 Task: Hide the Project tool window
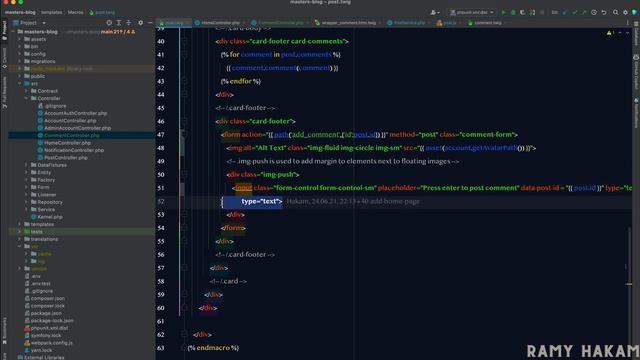(150, 23)
